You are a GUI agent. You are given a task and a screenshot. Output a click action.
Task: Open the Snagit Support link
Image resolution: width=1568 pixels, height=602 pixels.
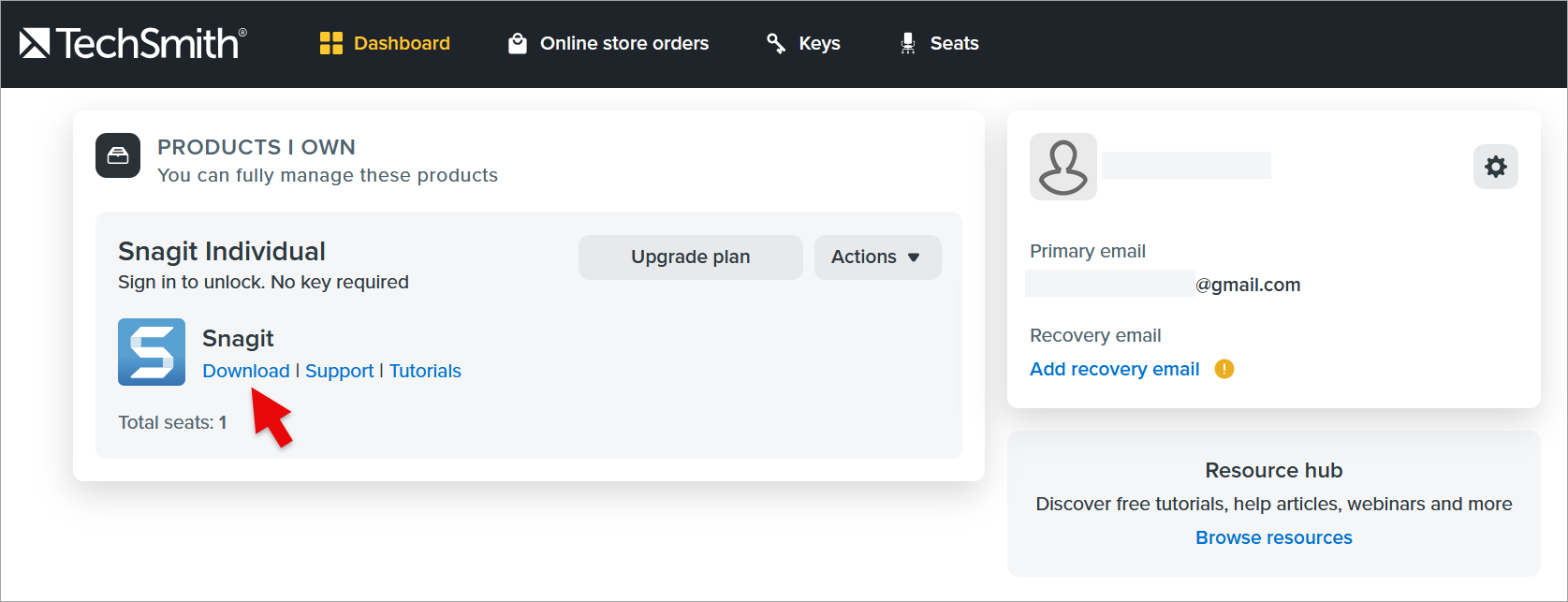tap(339, 371)
